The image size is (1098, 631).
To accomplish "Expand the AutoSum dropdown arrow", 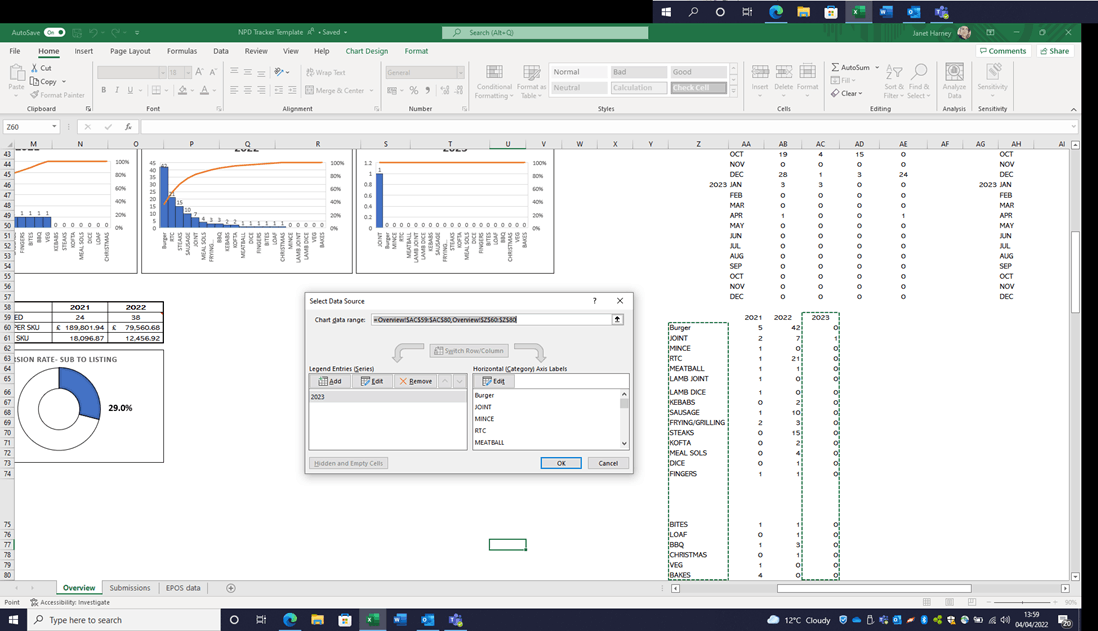I will click(x=877, y=67).
